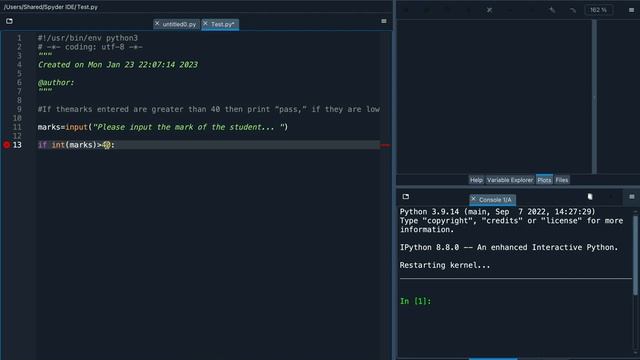Click line number 4 in the gutter
Image resolution: width=640 pixels, height=360 pixels.
click(x=19, y=64)
